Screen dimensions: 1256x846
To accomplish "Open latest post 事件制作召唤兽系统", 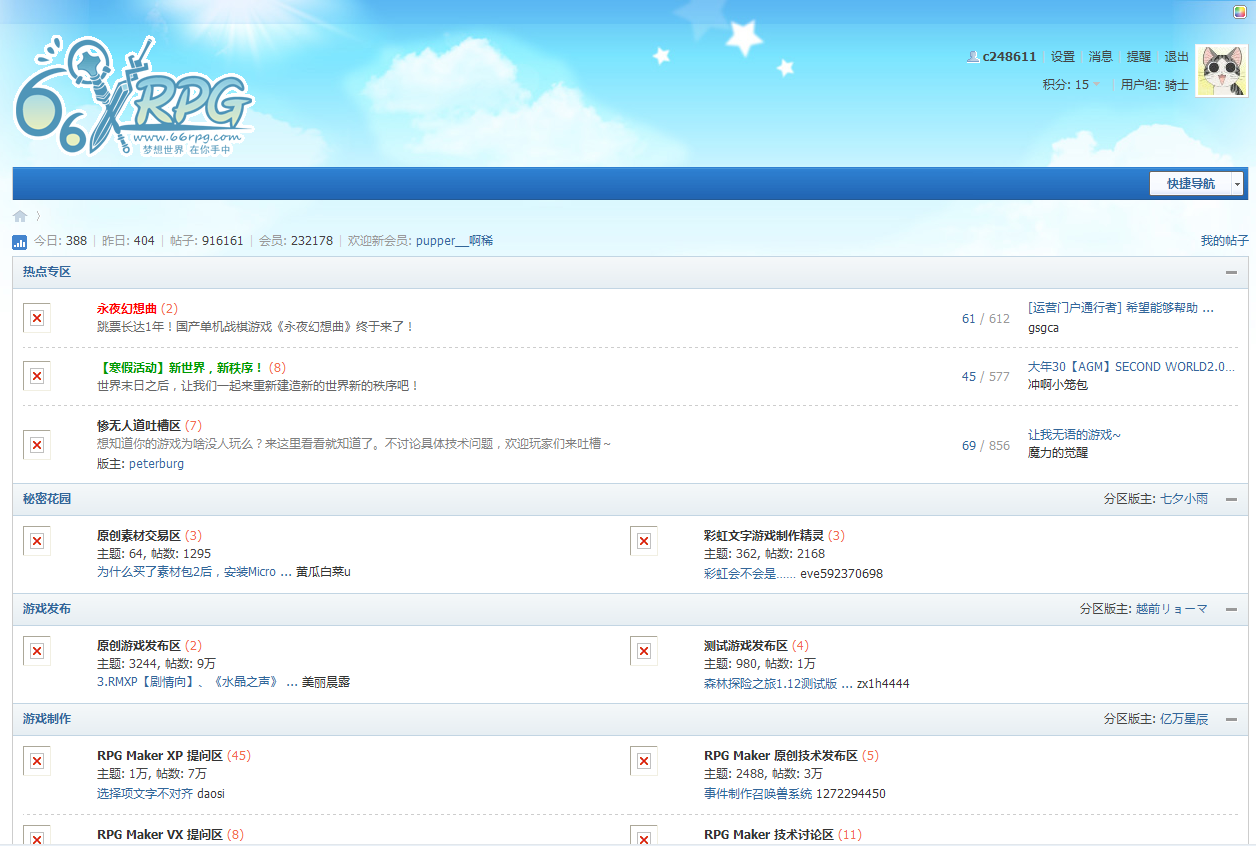I will click(758, 794).
